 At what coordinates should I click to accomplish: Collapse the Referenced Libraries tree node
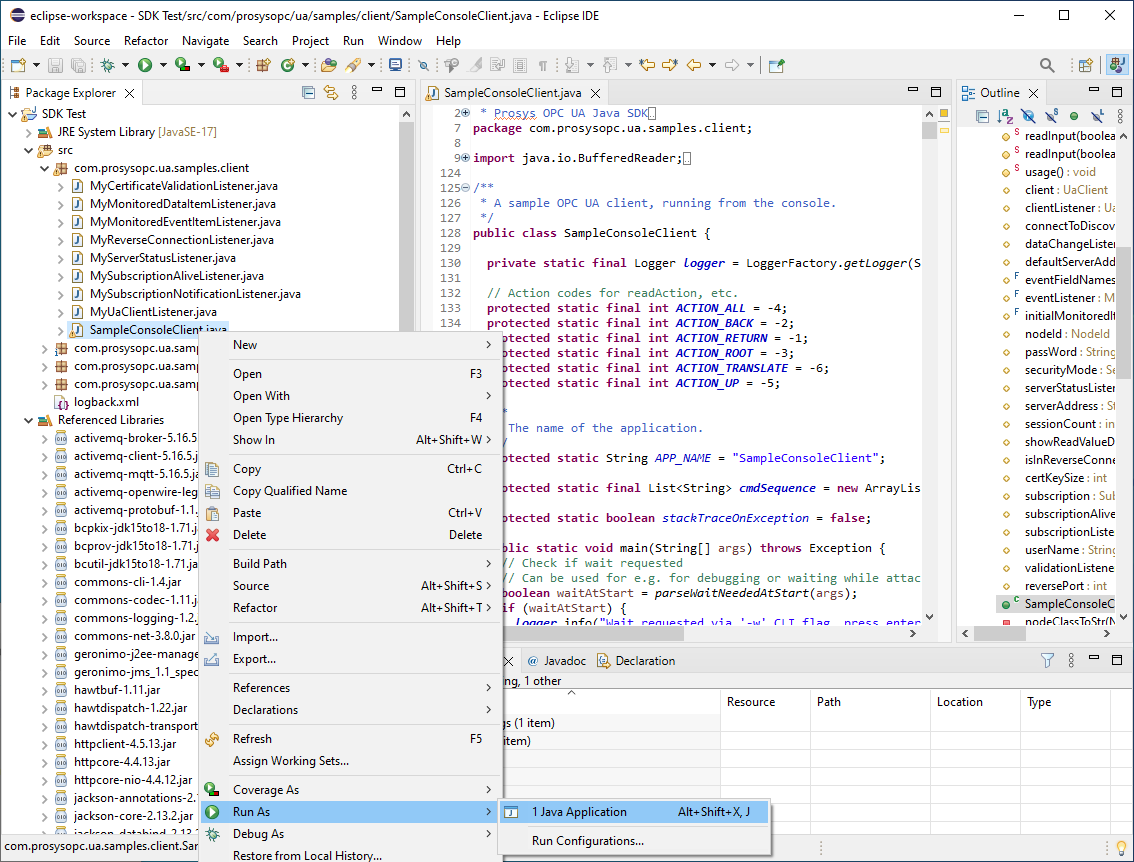click(29, 420)
